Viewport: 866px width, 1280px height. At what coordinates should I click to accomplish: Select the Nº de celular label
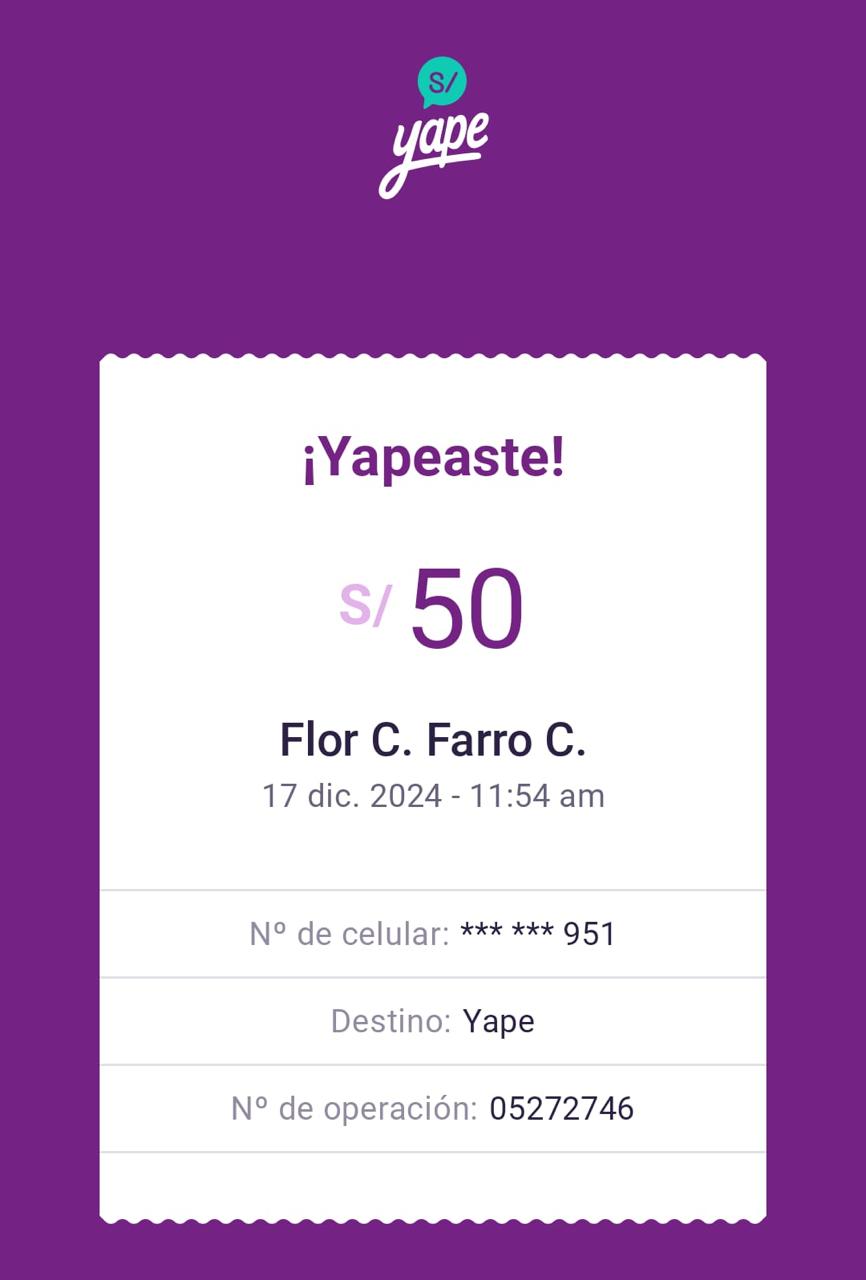click(349, 934)
